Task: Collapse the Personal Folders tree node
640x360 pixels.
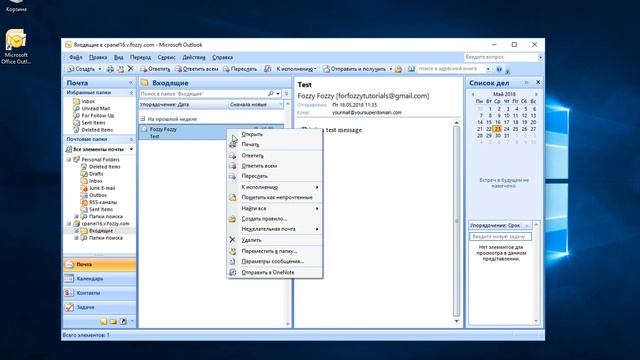Action: [x=69, y=160]
